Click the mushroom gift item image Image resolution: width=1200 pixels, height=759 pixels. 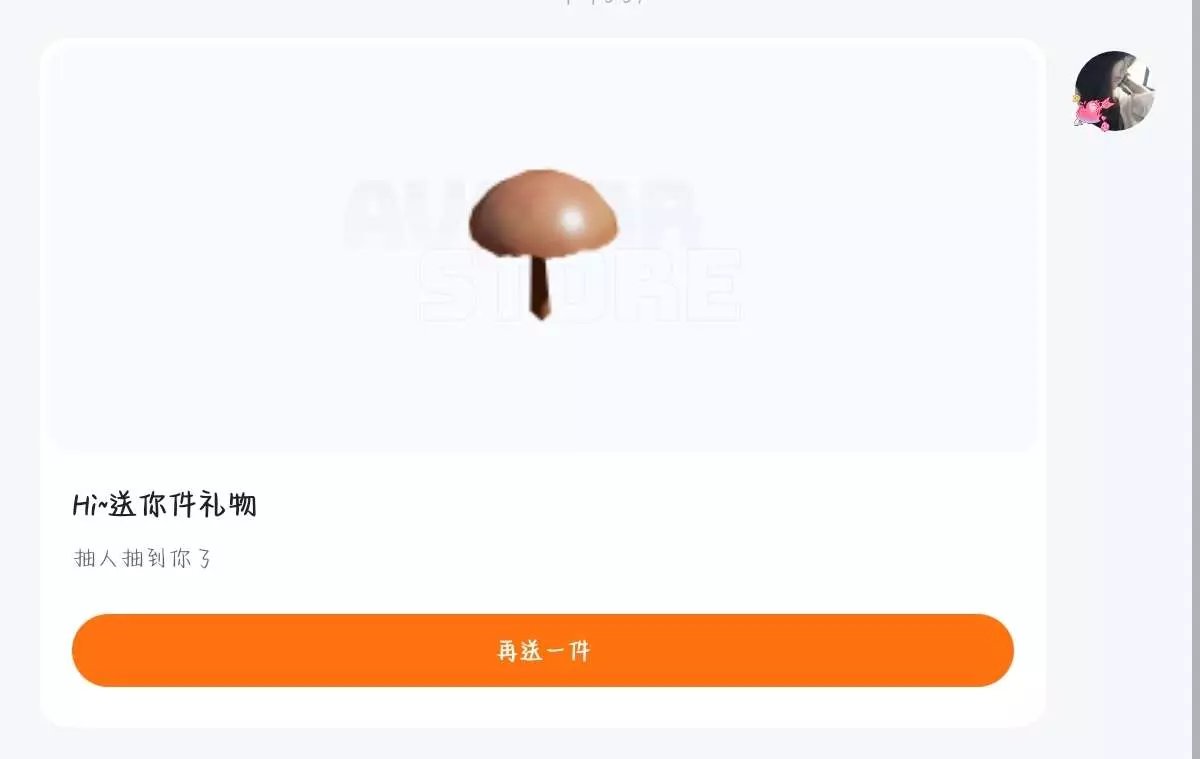[543, 245]
